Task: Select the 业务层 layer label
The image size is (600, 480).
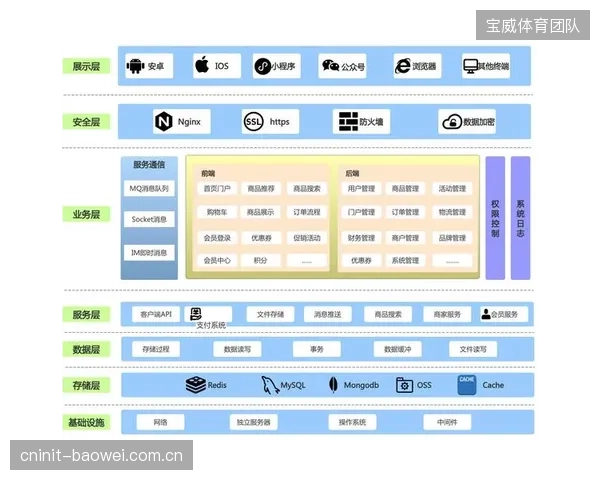Action: [86, 214]
